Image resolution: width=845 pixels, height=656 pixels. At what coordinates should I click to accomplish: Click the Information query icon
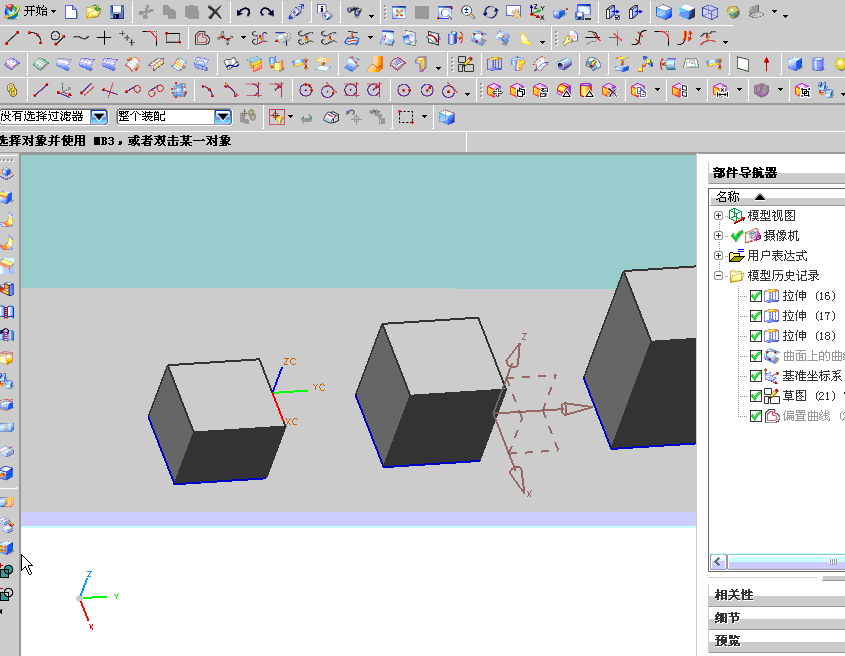(324, 11)
